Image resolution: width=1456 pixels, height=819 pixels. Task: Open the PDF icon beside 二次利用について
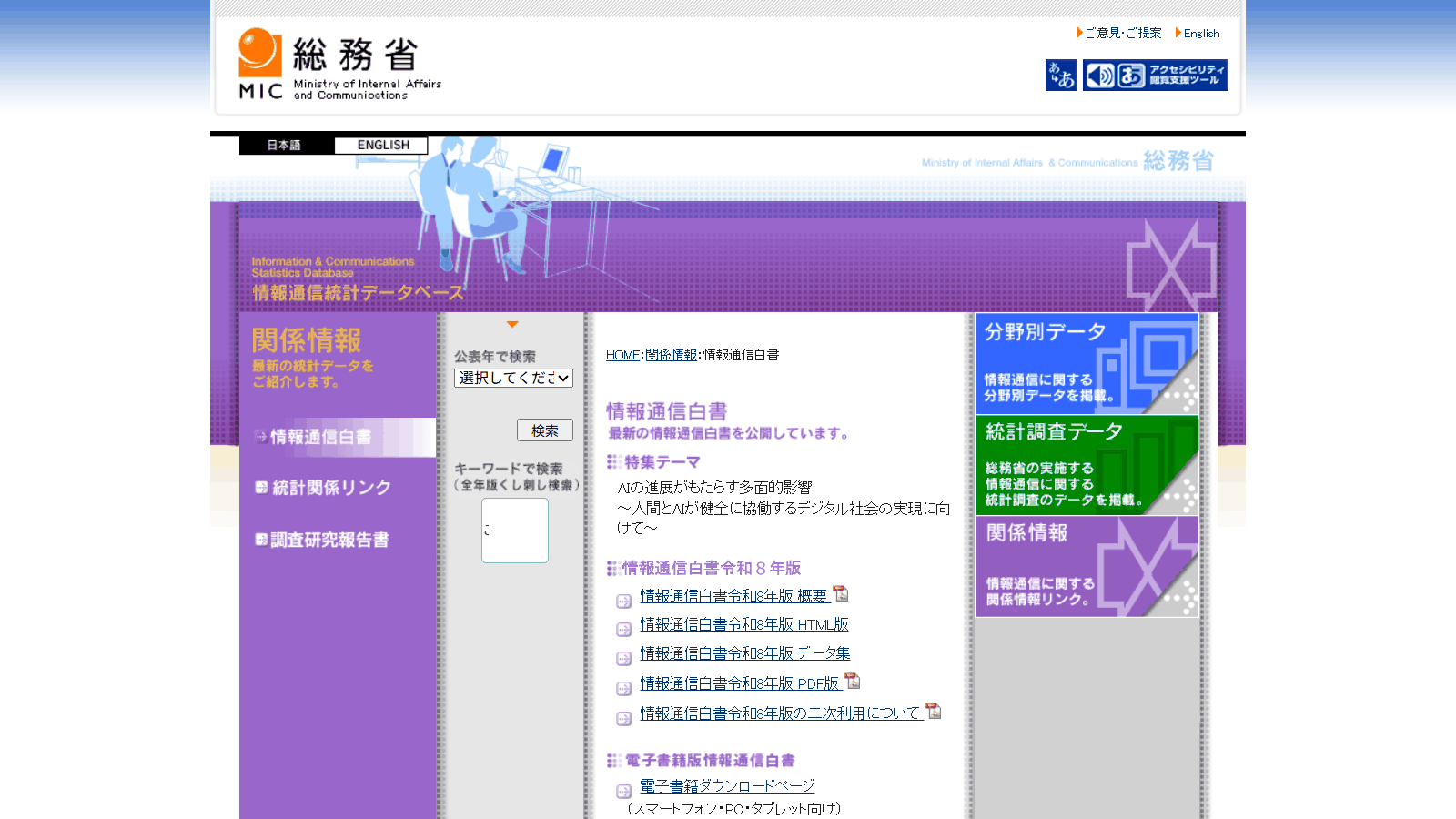934,711
